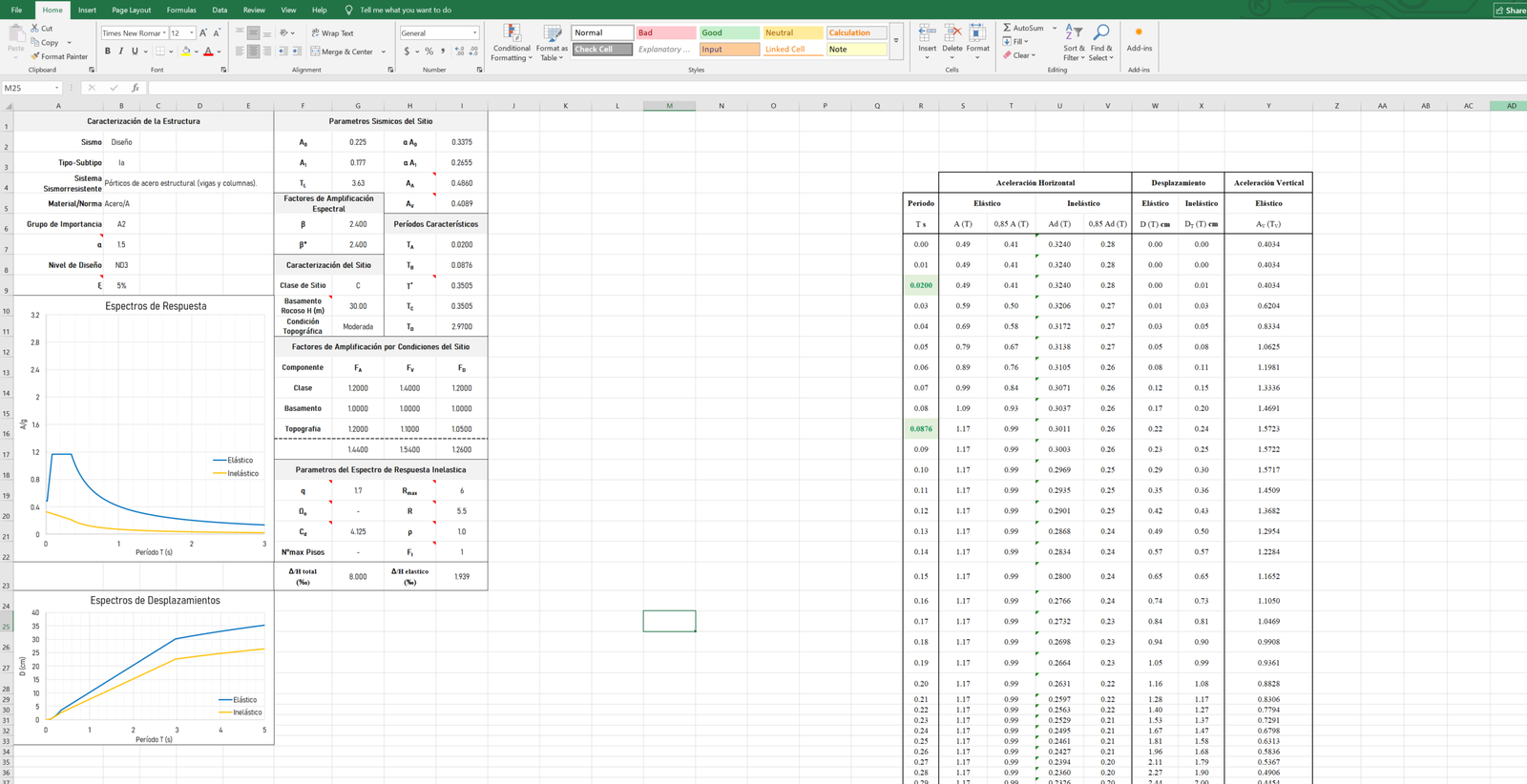Image resolution: width=1527 pixels, height=784 pixels.
Task: Click the Insert Function fx icon
Action: (x=135, y=88)
